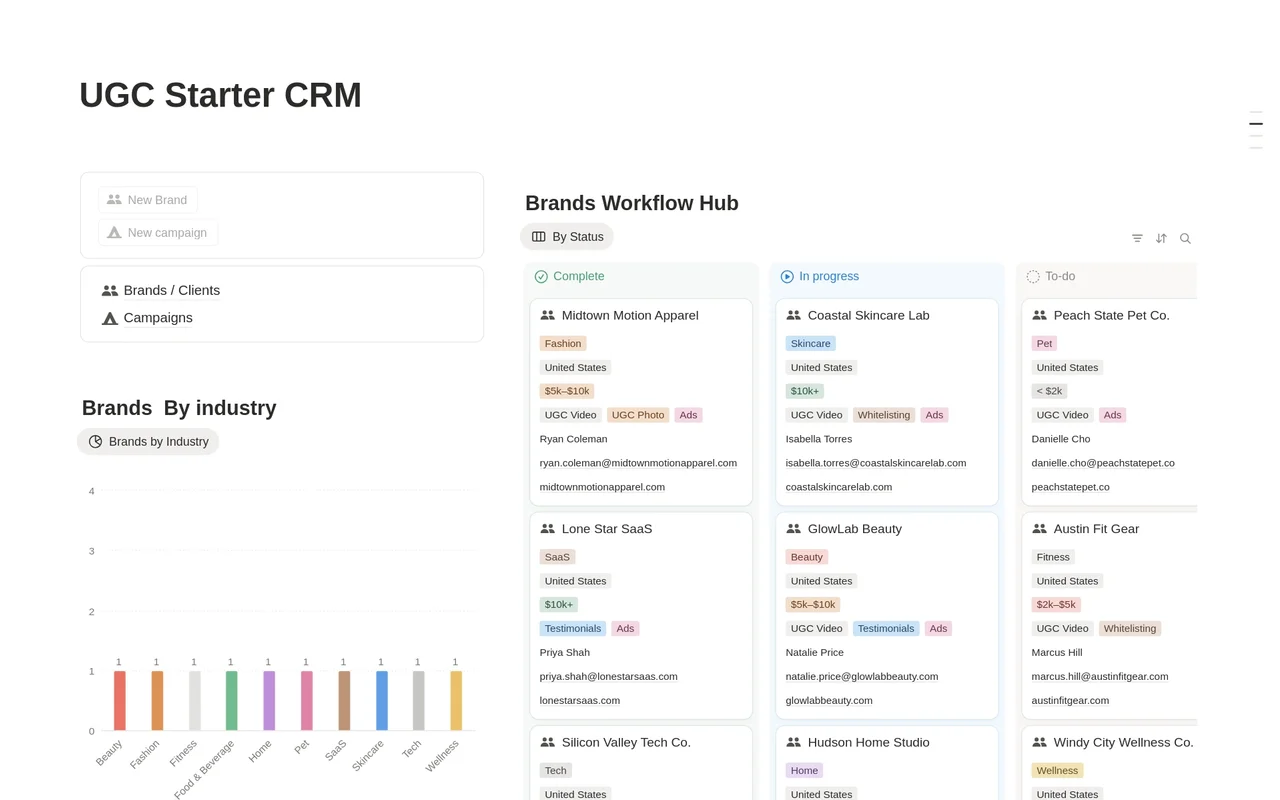Switch to the By Status view tab
The width and height of the screenshot is (1280, 800).
click(567, 237)
